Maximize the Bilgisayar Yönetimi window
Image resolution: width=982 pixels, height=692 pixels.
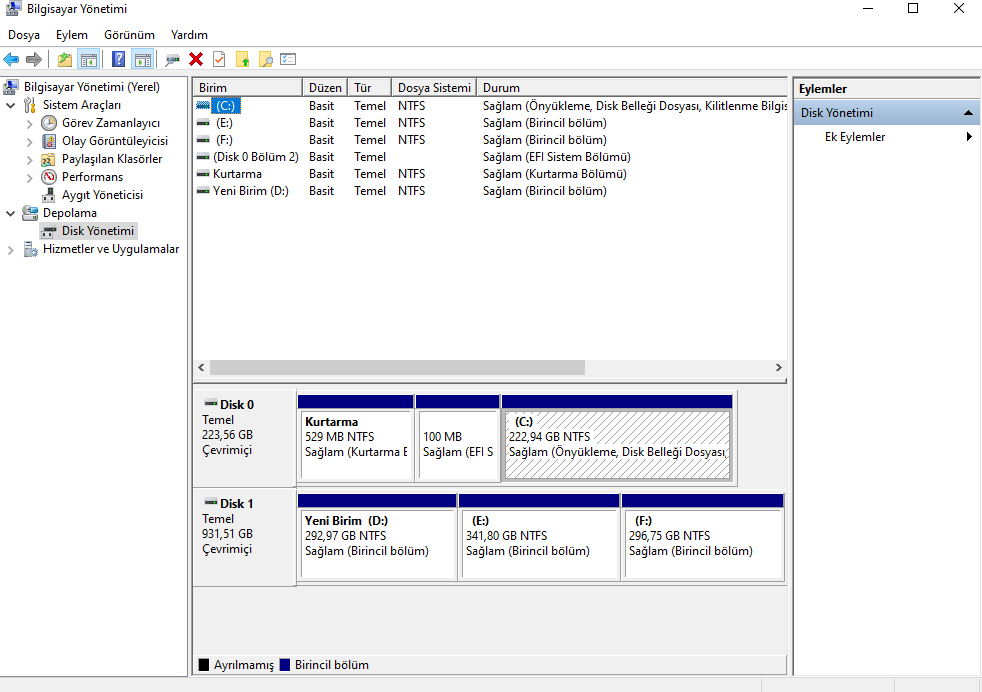click(913, 9)
